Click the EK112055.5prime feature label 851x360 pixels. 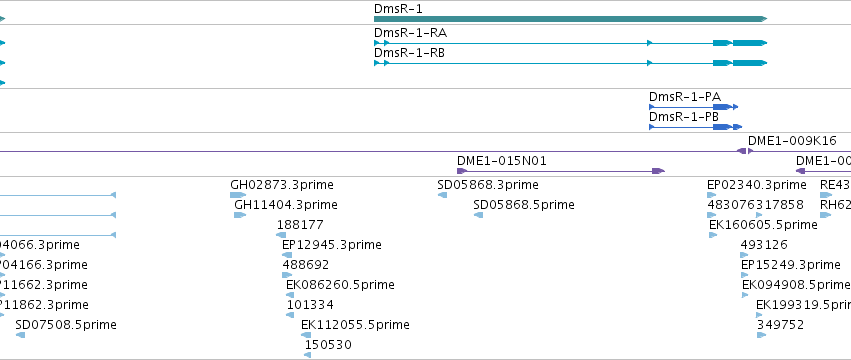tap(355, 325)
